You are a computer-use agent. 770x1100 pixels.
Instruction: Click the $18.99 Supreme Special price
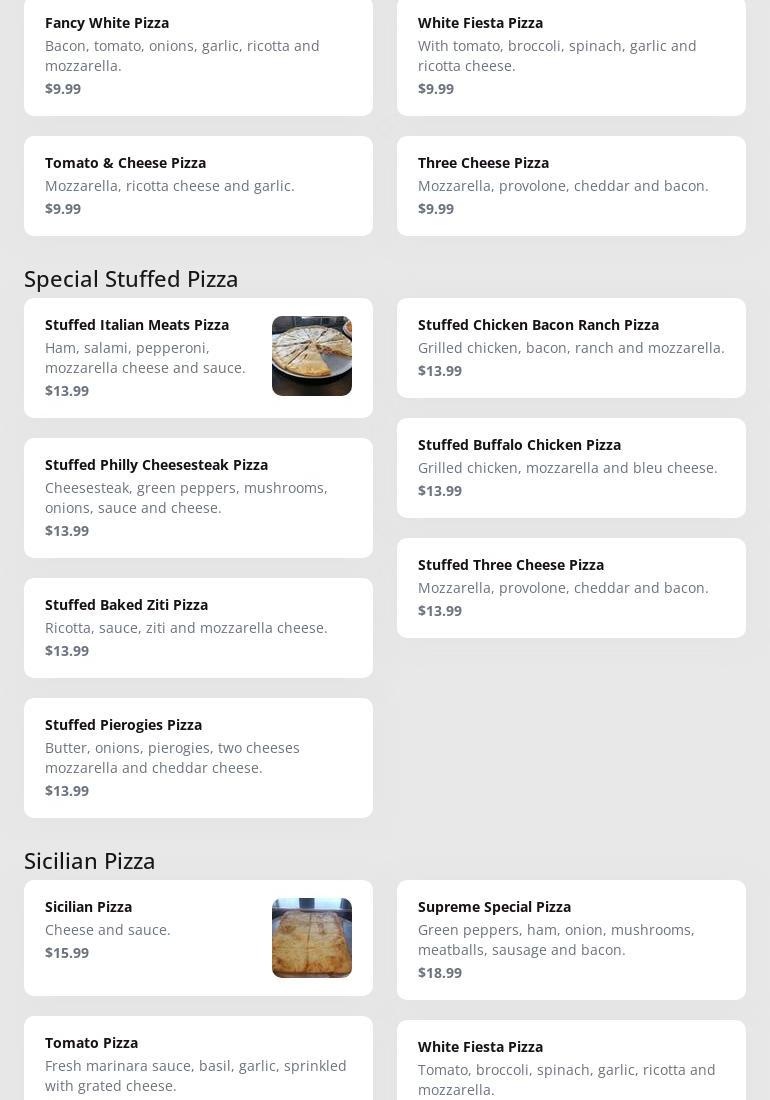pos(440,973)
